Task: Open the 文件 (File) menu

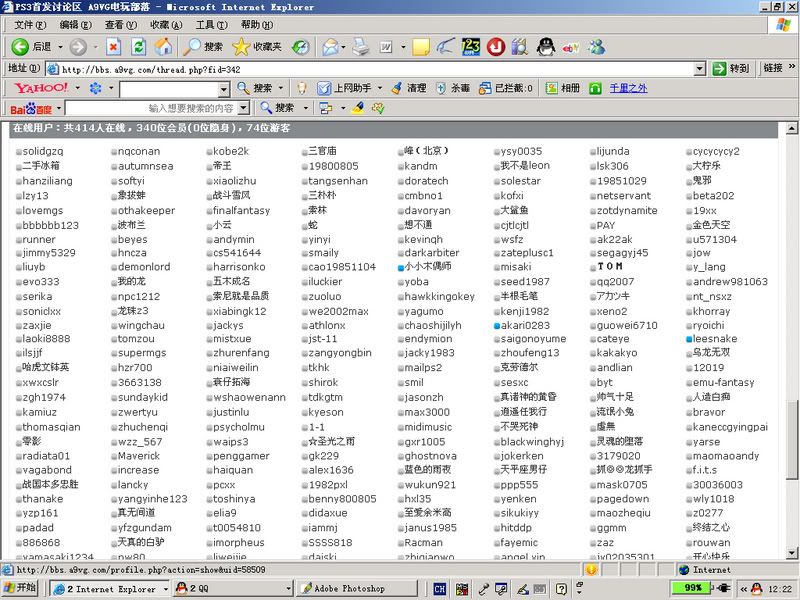Action: 29,24
